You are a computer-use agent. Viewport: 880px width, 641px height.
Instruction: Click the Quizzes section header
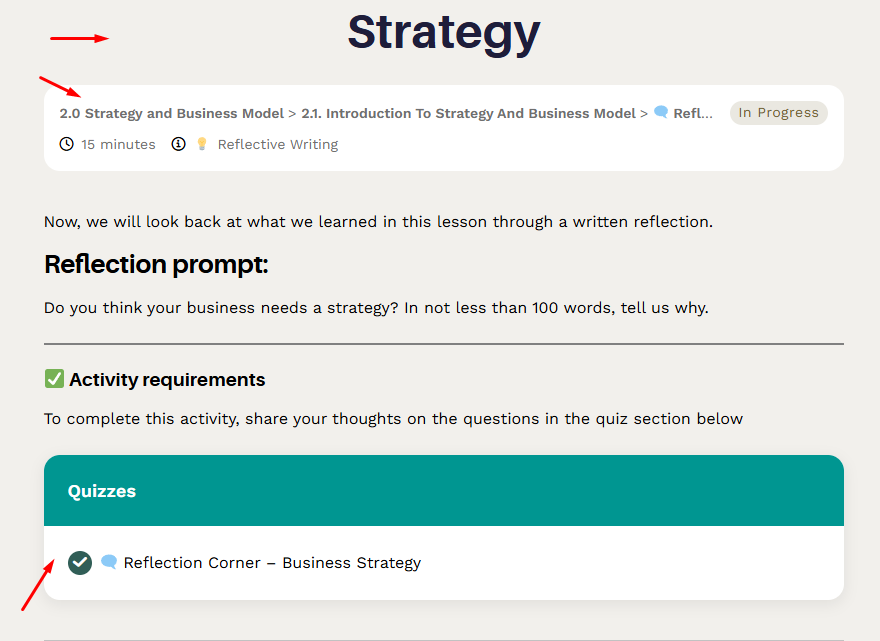point(102,491)
